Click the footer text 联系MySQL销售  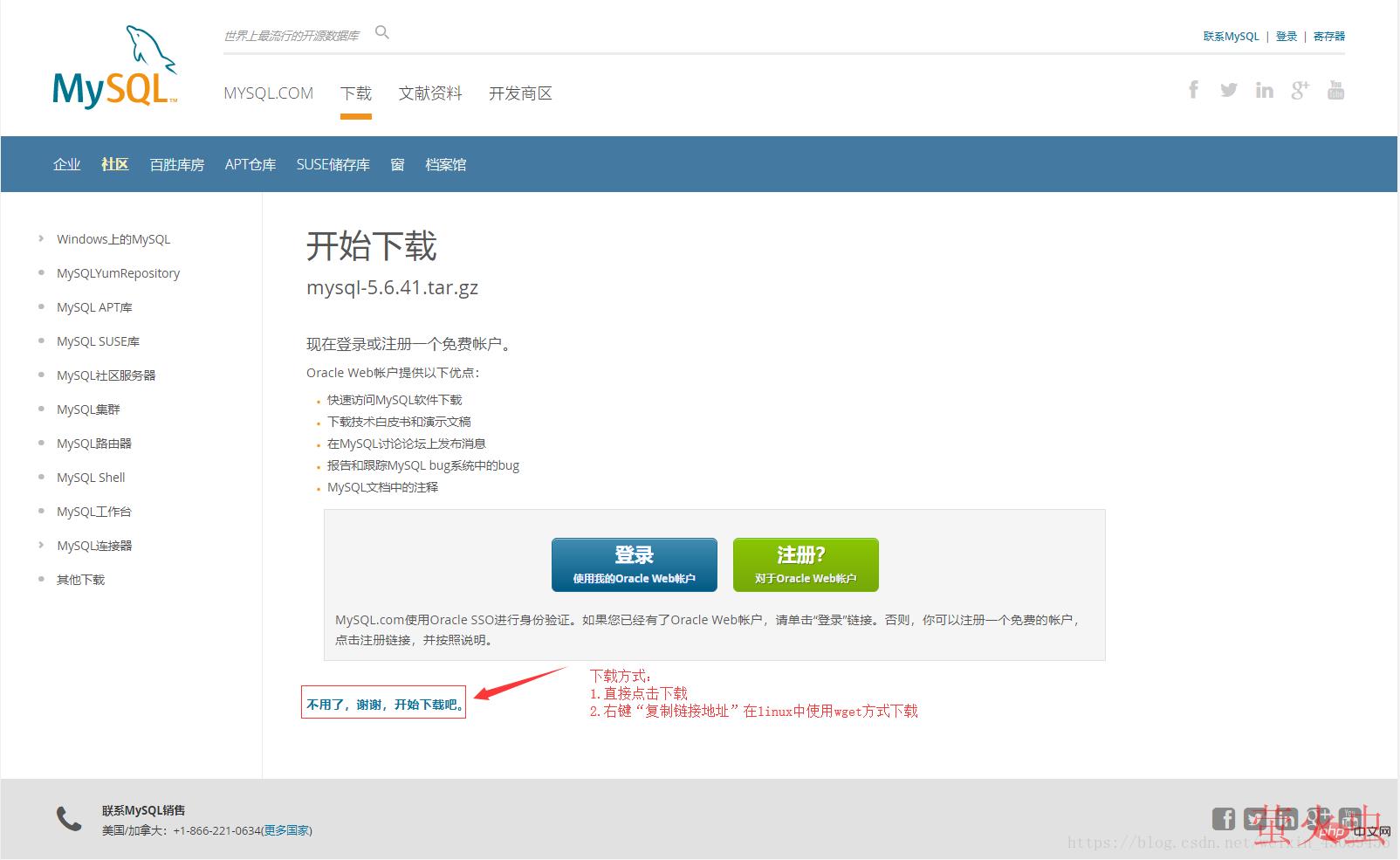144,810
